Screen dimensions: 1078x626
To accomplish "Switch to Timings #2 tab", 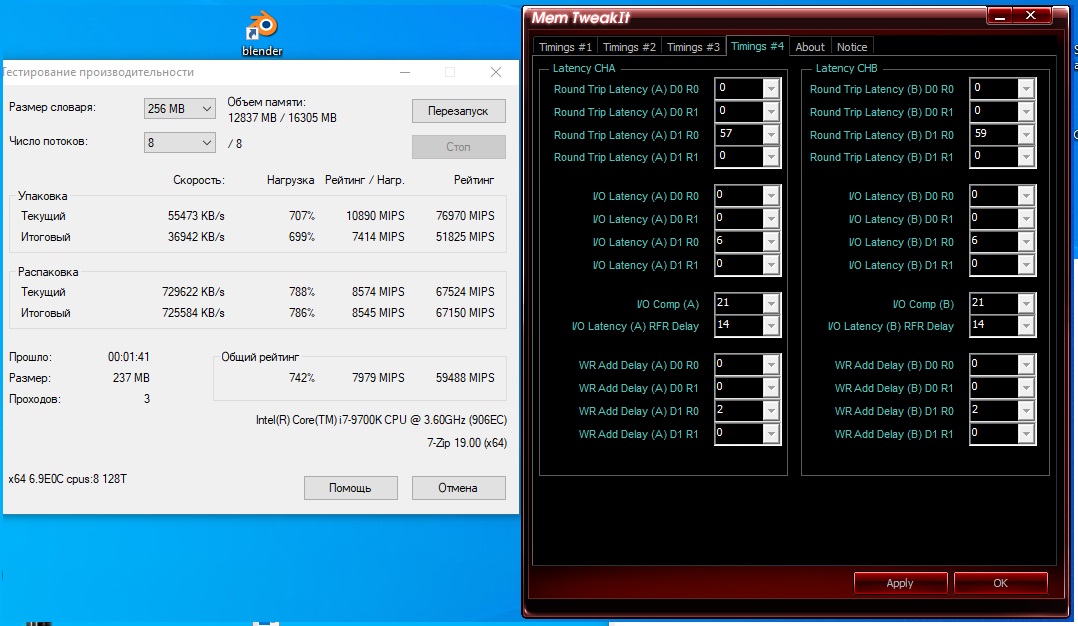I will [629, 47].
